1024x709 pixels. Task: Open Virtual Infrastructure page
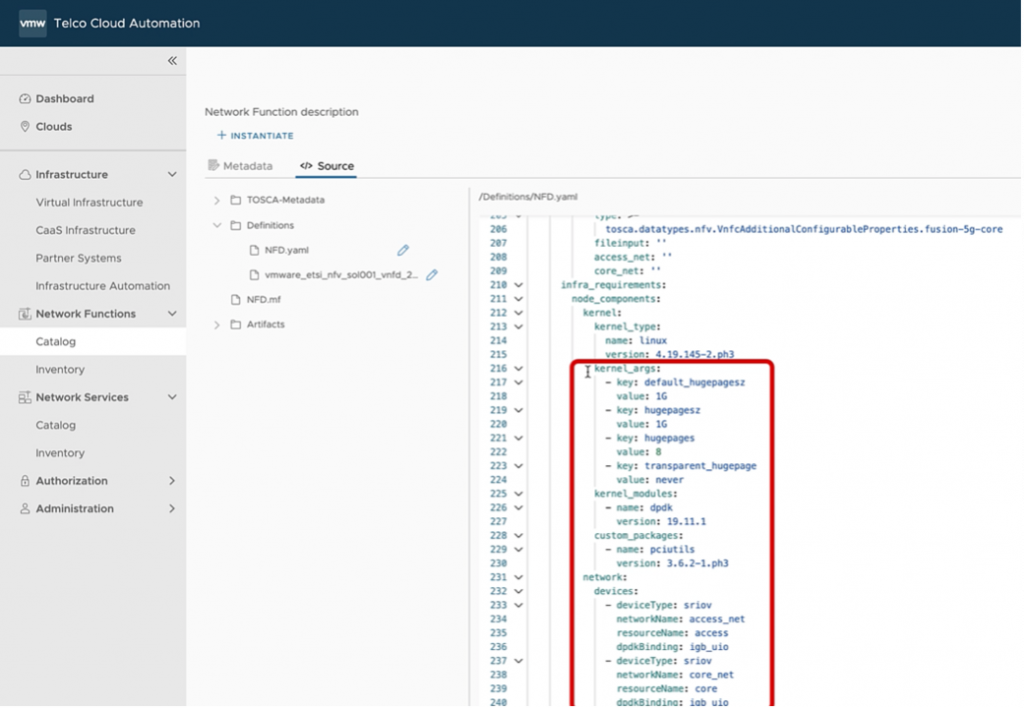coord(89,202)
